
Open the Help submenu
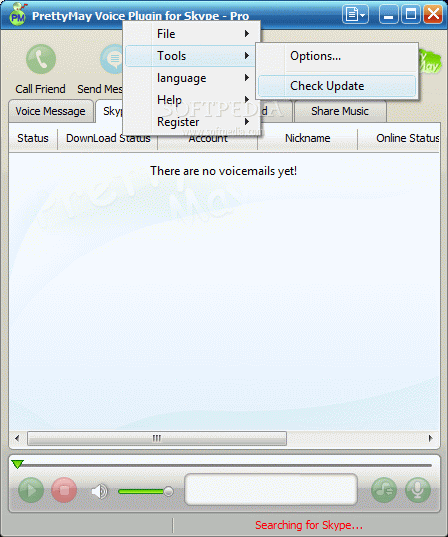191,100
